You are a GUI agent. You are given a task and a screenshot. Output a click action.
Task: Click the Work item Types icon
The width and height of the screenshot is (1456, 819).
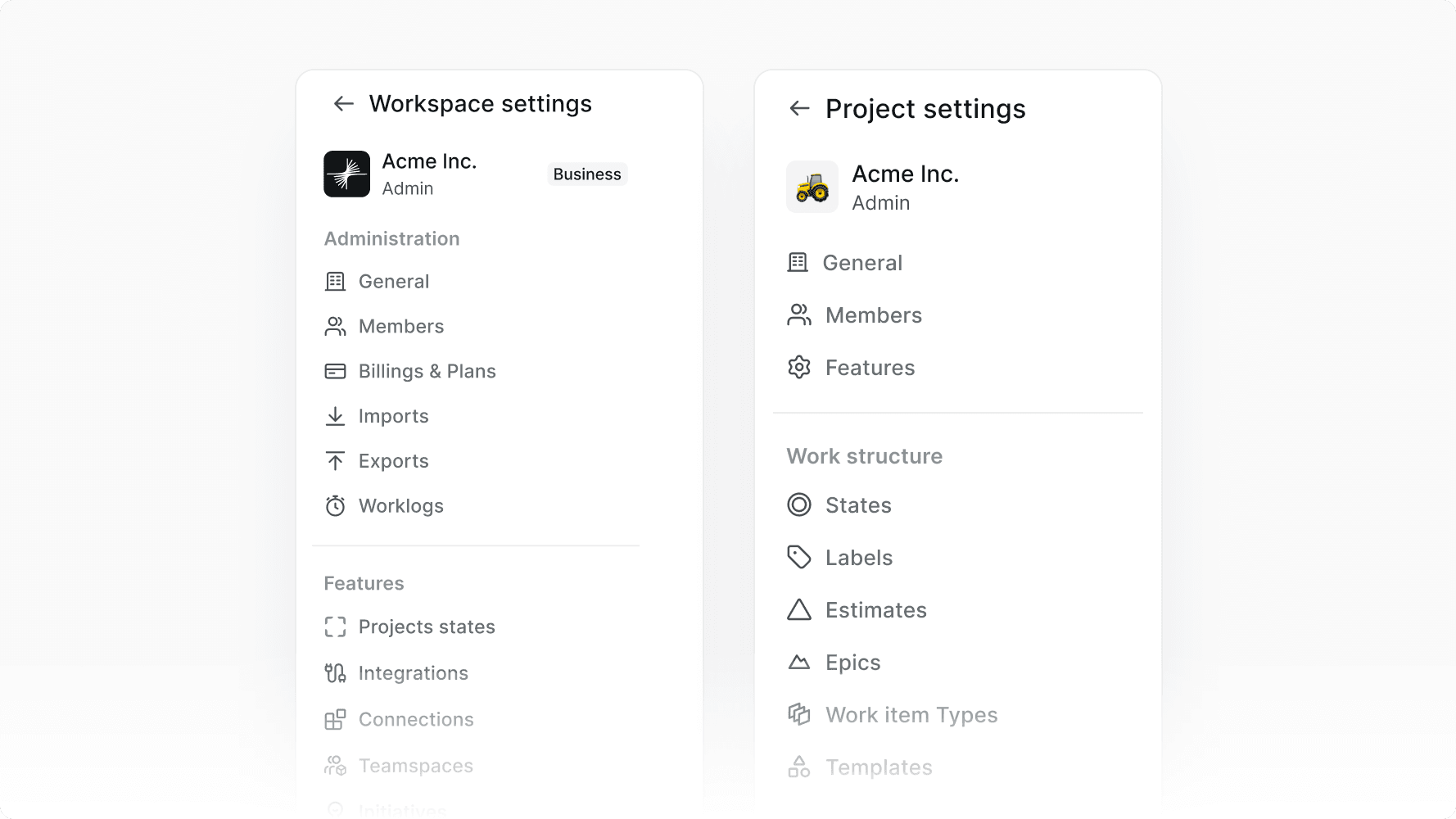click(x=798, y=714)
